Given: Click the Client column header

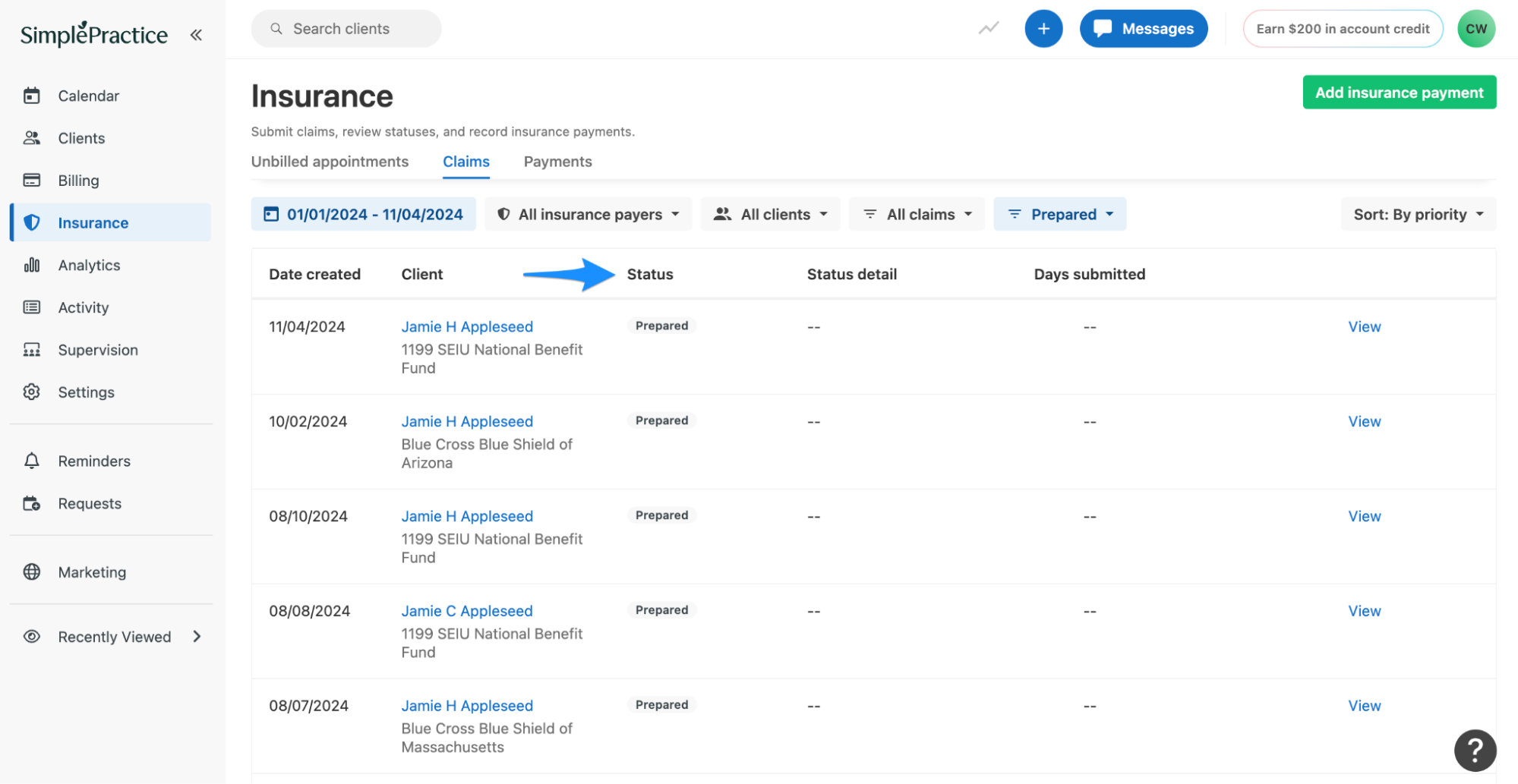Looking at the screenshot, I should 421,274.
